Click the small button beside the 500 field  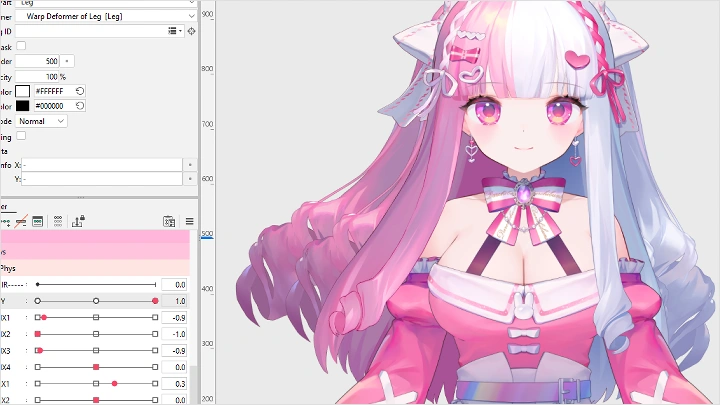[x=67, y=61]
